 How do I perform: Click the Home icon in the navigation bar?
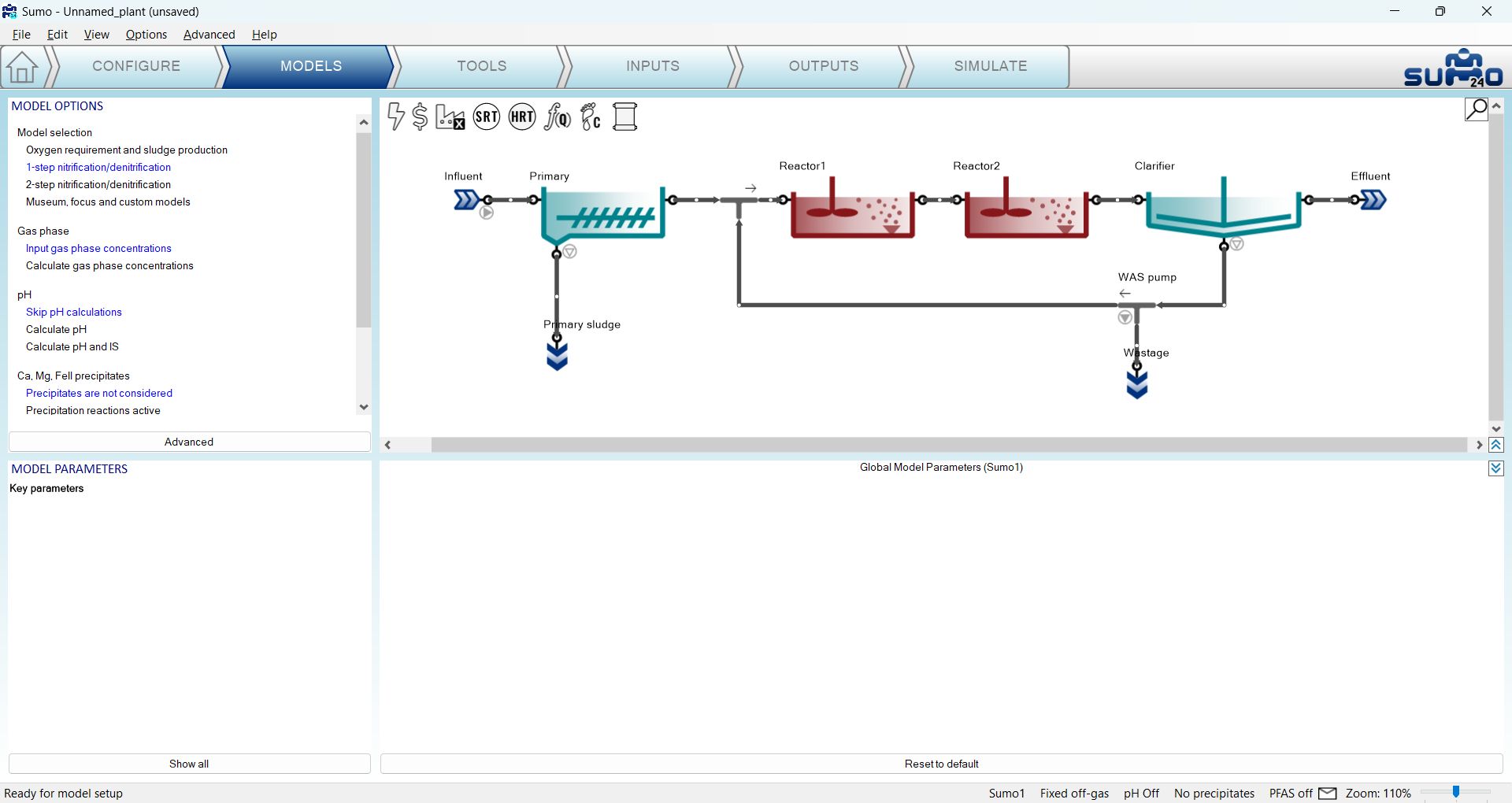point(23,67)
